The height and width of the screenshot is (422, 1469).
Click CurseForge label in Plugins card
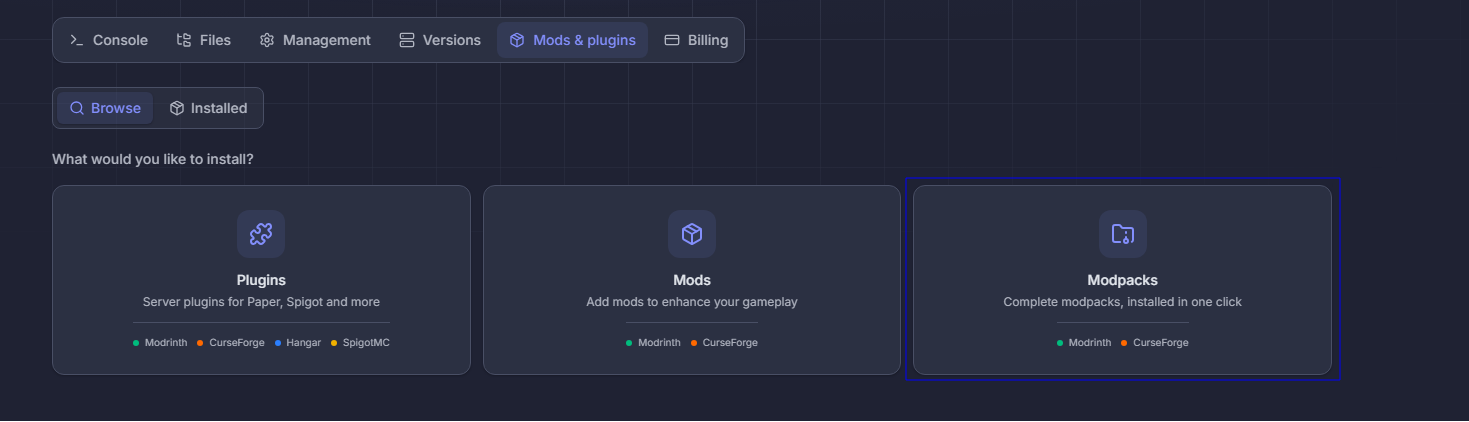click(237, 343)
